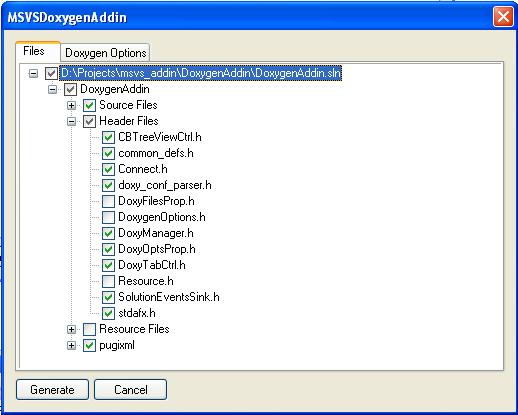Close the MSVSDoxygenAddin dialog

pos(503,17)
